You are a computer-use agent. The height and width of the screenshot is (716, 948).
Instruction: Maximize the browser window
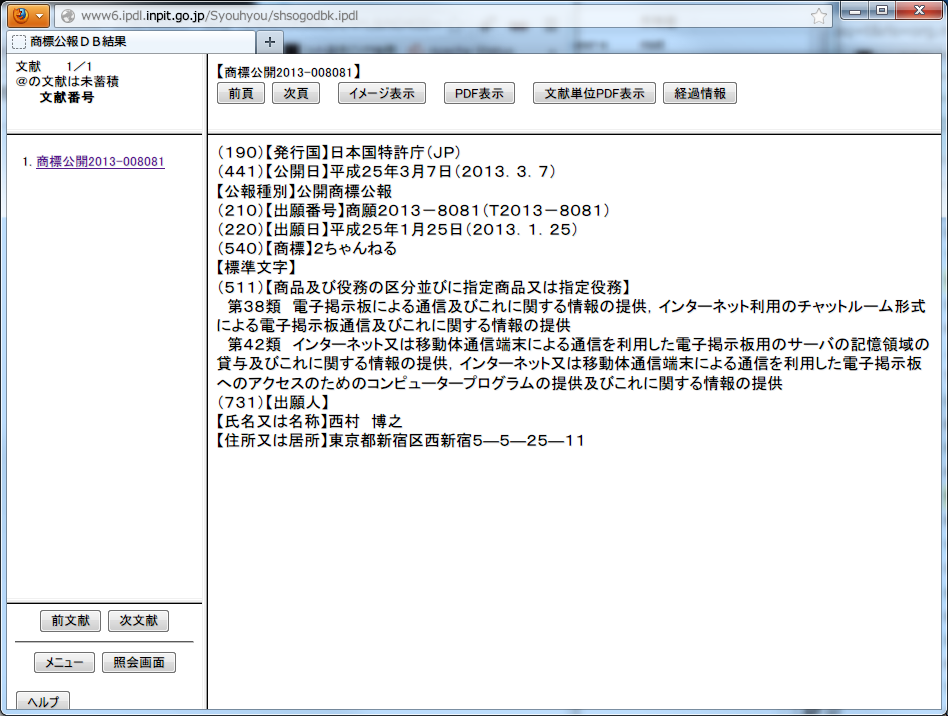click(x=882, y=10)
